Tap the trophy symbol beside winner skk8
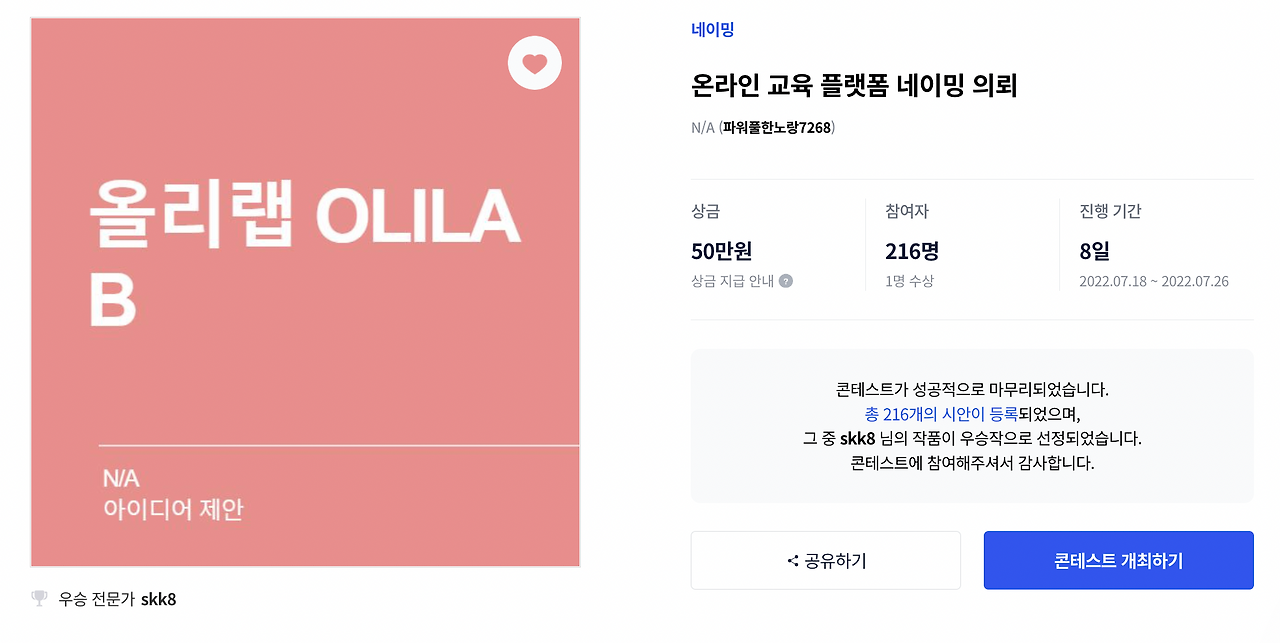This screenshot has height=643, width=1280. click(x=38, y=598)
